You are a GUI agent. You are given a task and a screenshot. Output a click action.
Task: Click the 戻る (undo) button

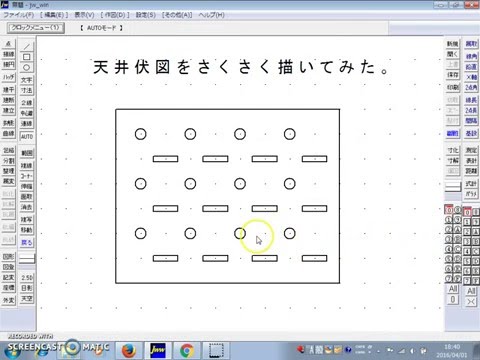27,243
